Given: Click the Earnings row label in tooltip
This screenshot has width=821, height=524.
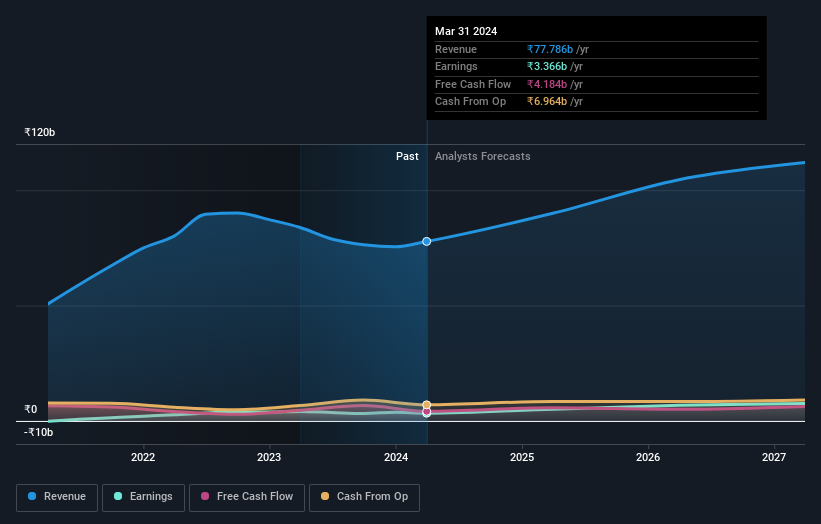Looking at the screenshot, I should click(x=456, y=66).
